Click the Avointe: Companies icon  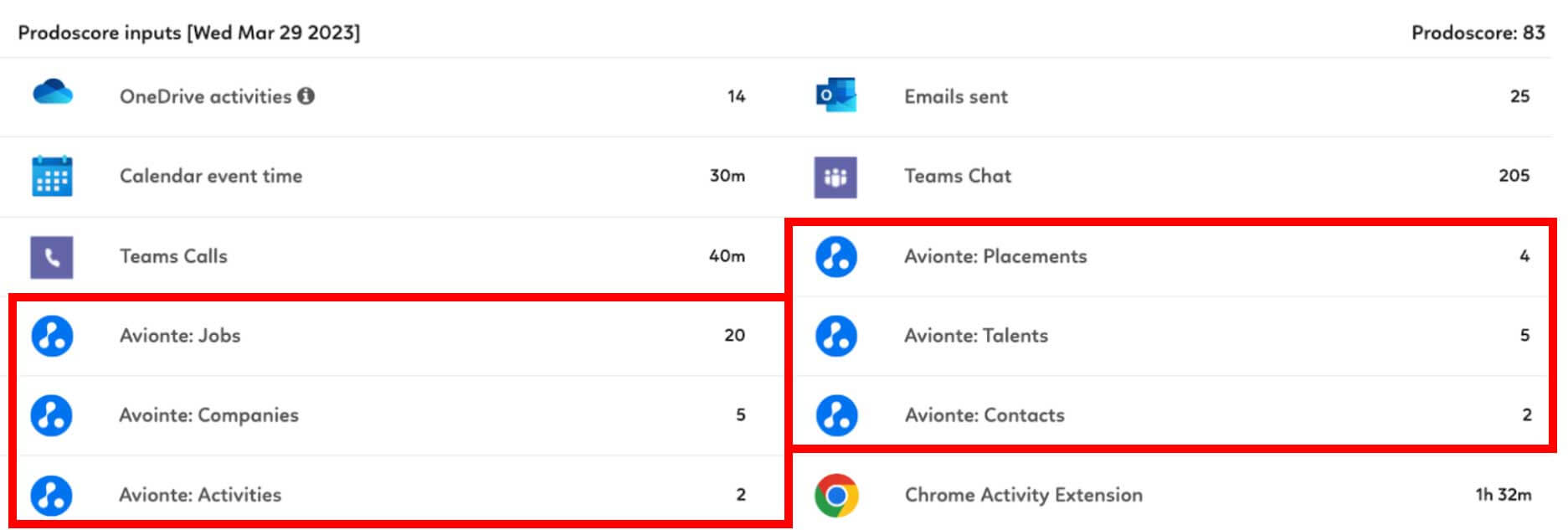[52, 415]
